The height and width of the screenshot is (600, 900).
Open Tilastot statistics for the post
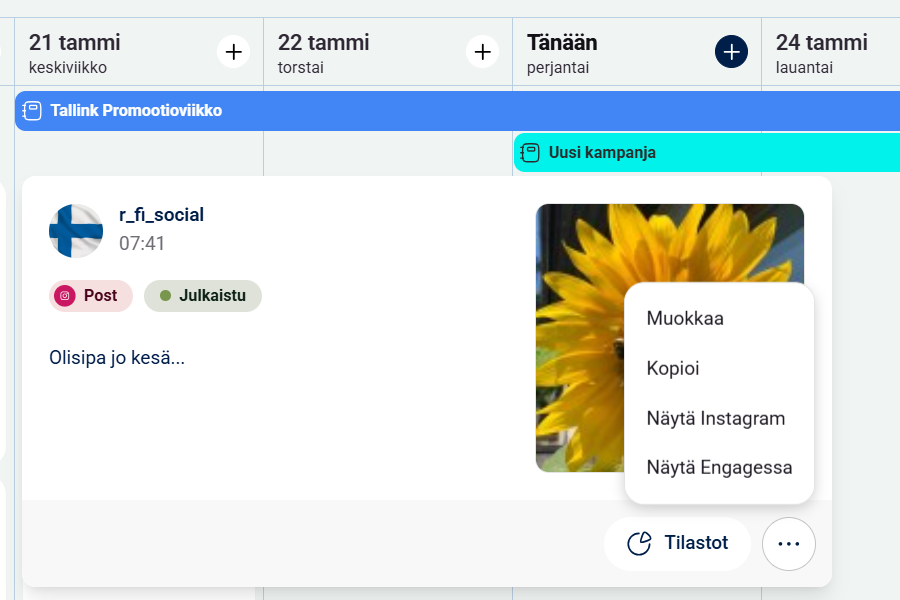click(x=677, y=544)
